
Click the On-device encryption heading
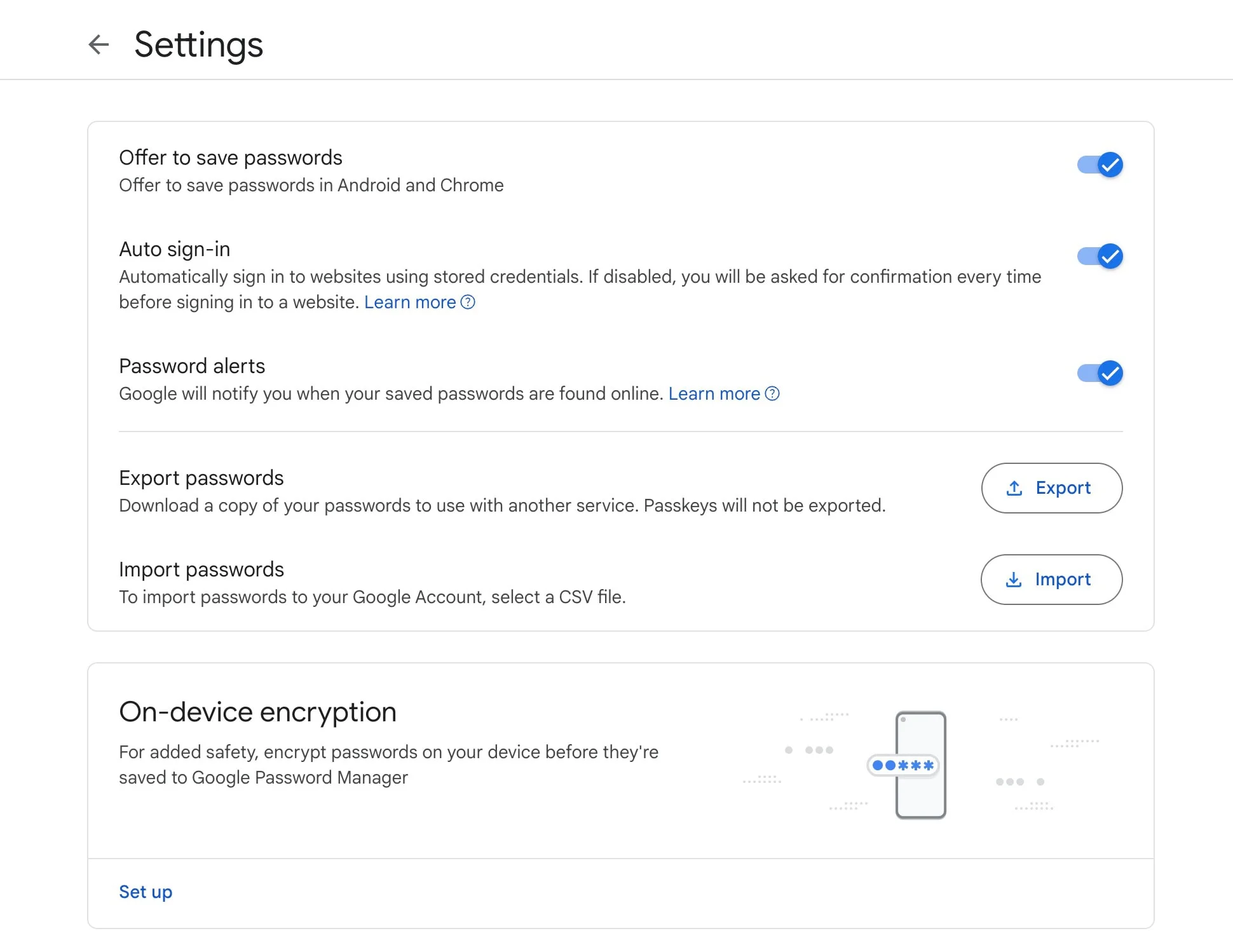tap(257, 712)
